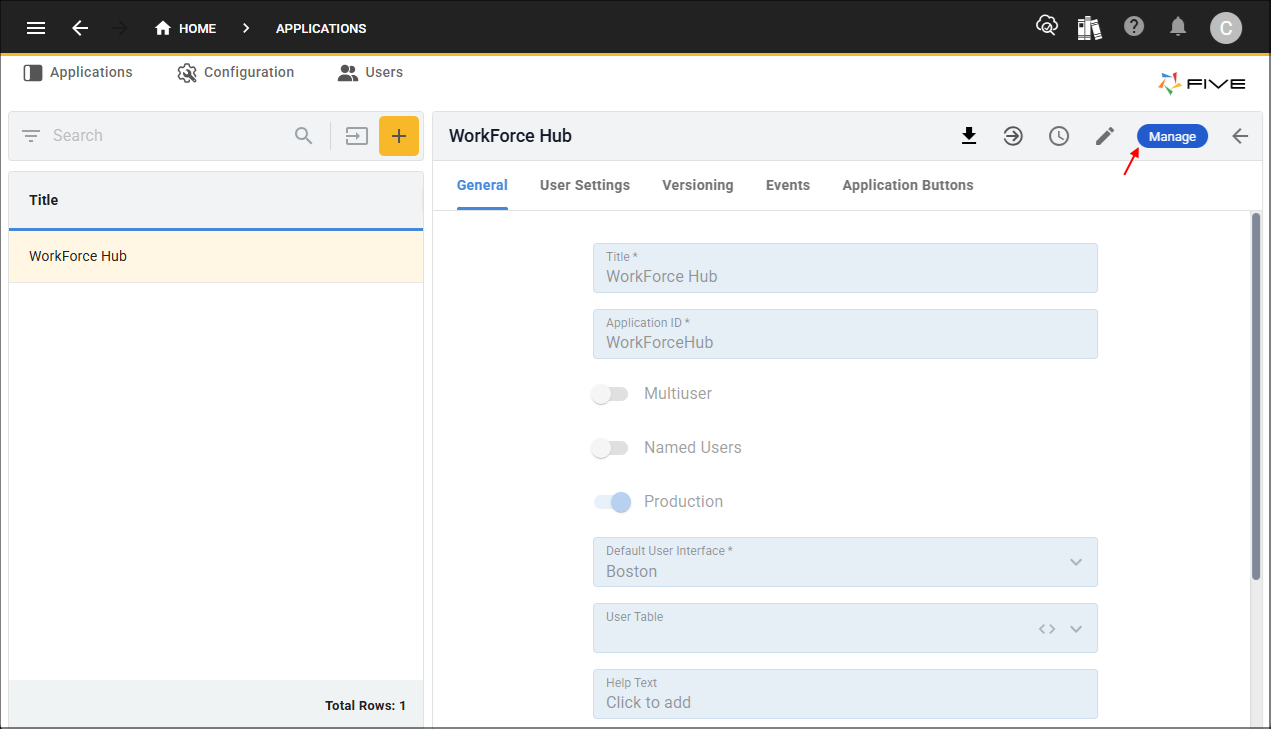
Task: Click the Application ID field
Action: (845, 334)
